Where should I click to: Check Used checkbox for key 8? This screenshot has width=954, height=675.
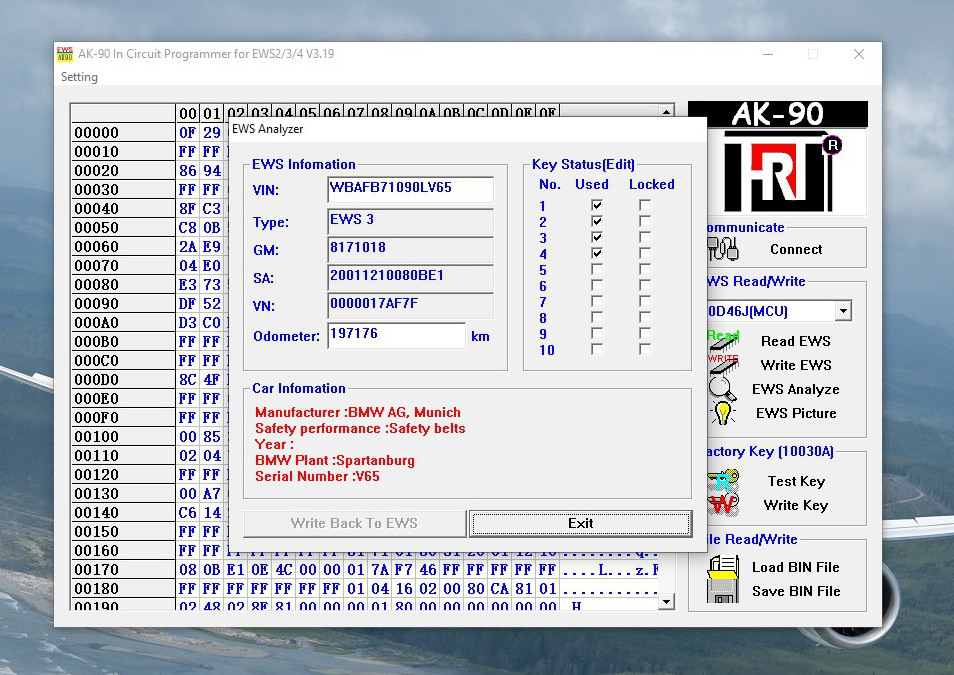(x=597, y=317)
